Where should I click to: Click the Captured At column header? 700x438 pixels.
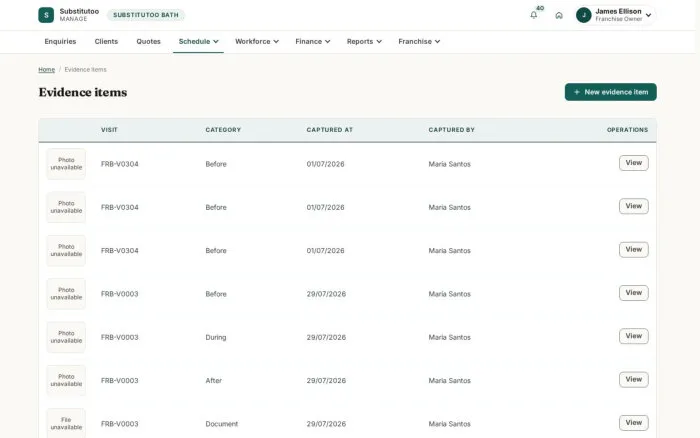point(329,130)
